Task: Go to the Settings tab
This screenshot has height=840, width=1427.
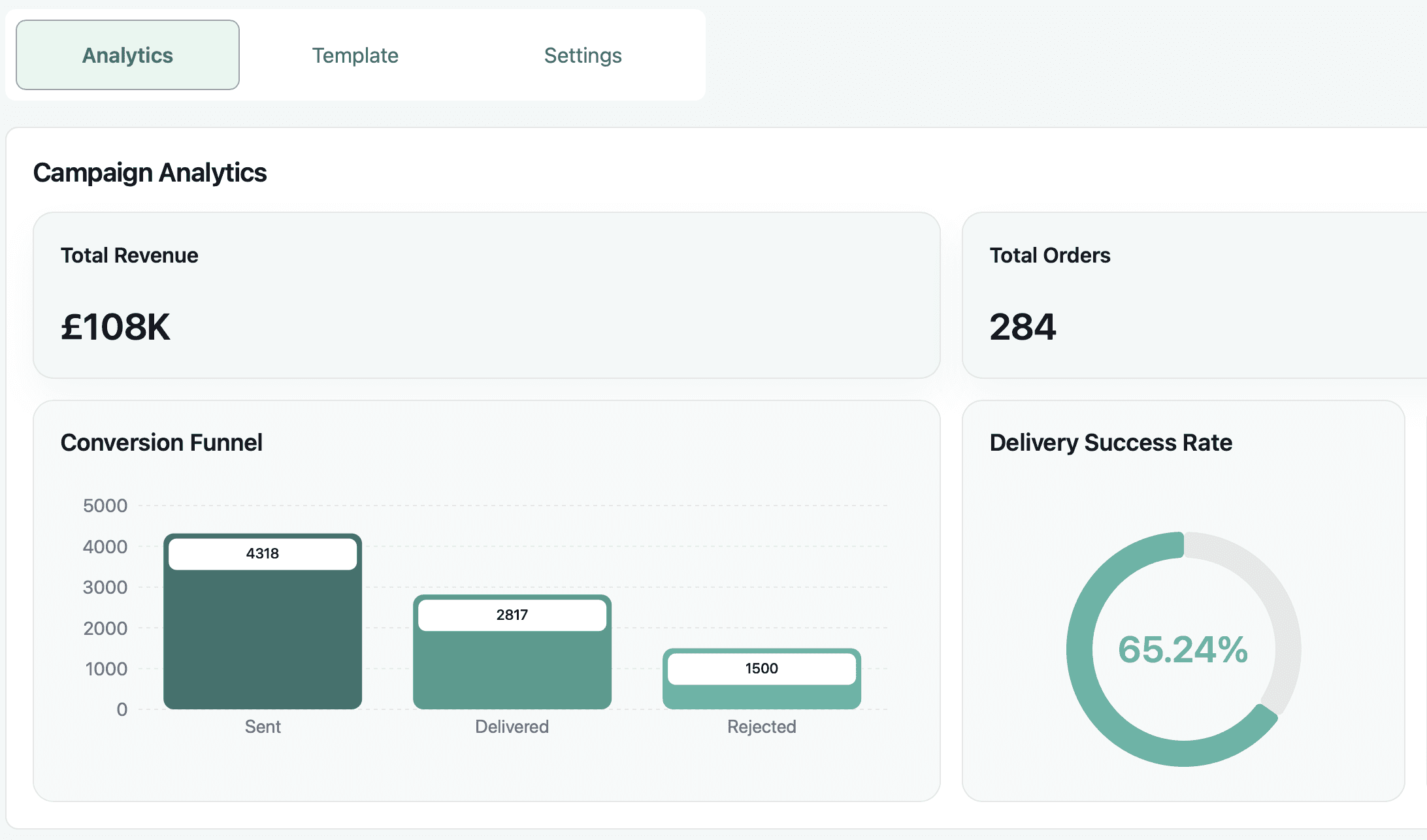Action: click(582, 56)
